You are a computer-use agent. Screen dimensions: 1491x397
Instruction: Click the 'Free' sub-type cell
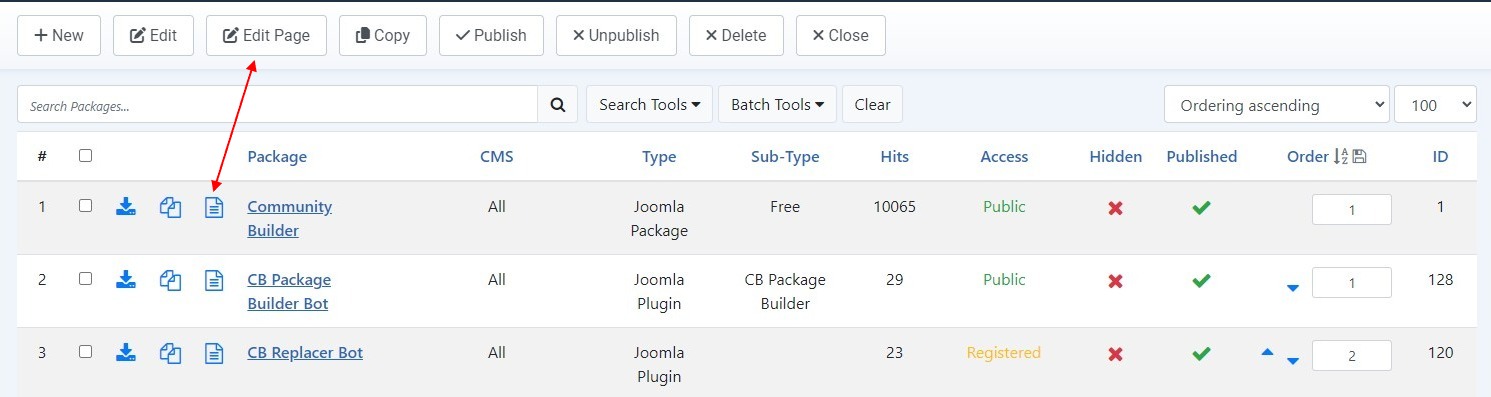tap(785, 206)
